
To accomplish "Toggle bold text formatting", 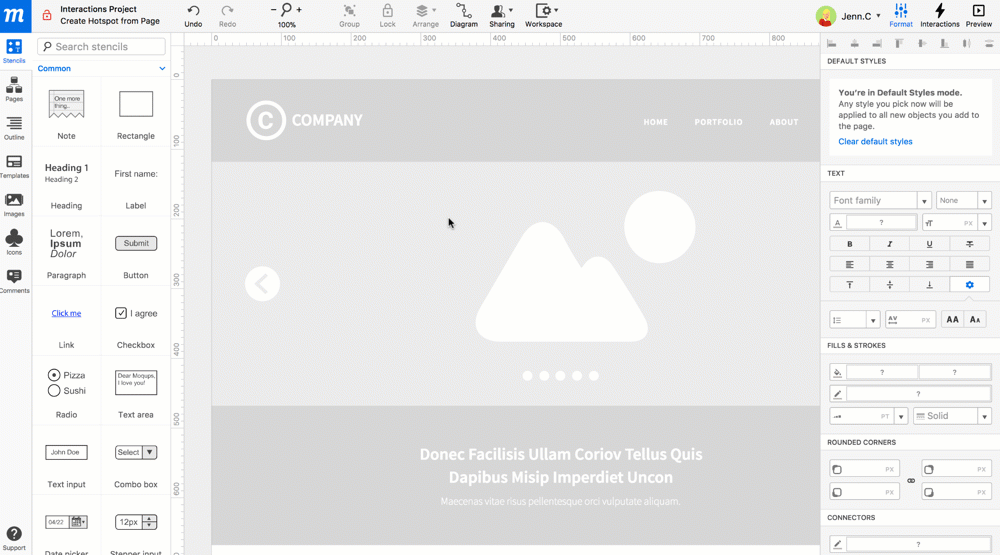I will coord(850,244).
